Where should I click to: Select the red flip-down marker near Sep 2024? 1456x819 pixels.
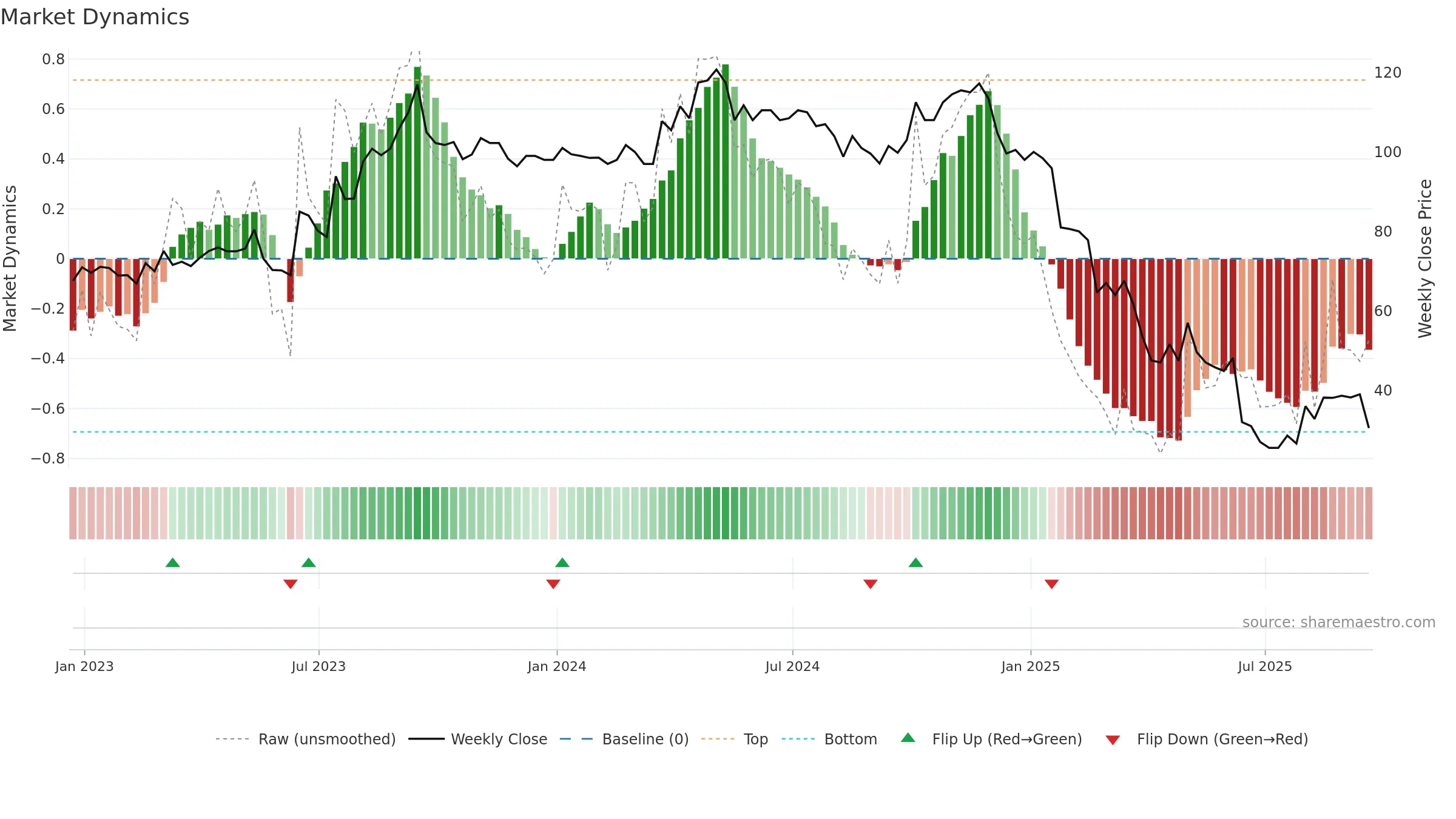click(871, 584)
